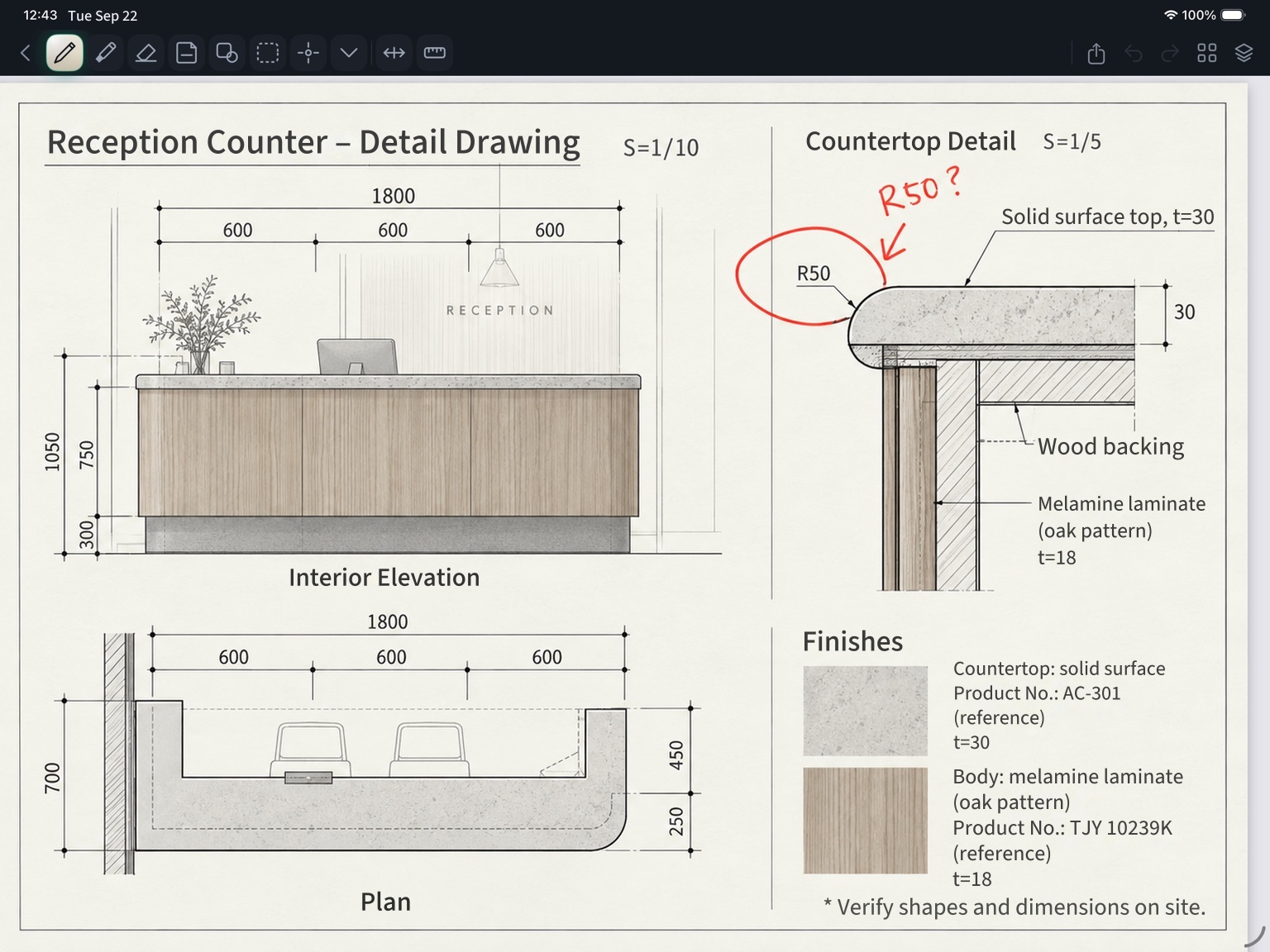Image resolution: width=1270 pixels, height=952 pixels.
Task: Tap the oak melamine laminate finish swatch
Action: (x=865, y=821)
